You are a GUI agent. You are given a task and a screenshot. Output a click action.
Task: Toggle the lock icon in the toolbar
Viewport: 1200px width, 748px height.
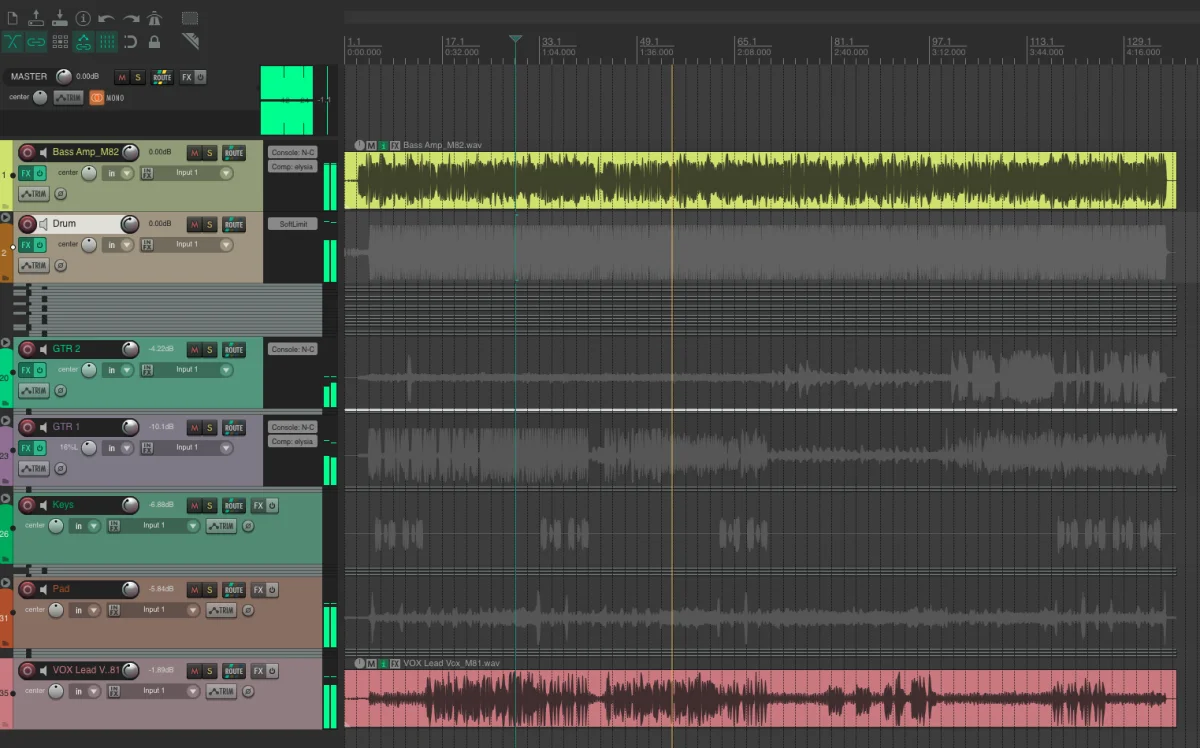coord(154,42)
